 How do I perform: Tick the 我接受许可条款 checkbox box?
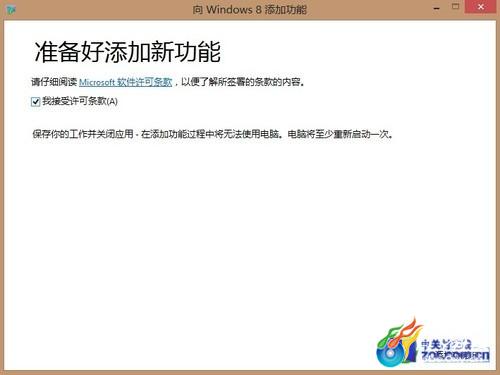click(x=36, y=102)
